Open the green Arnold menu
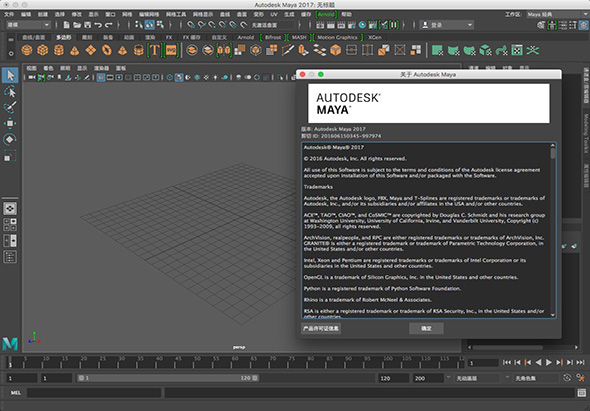This screenshot has height=411, width=590. tap(326, 14)
